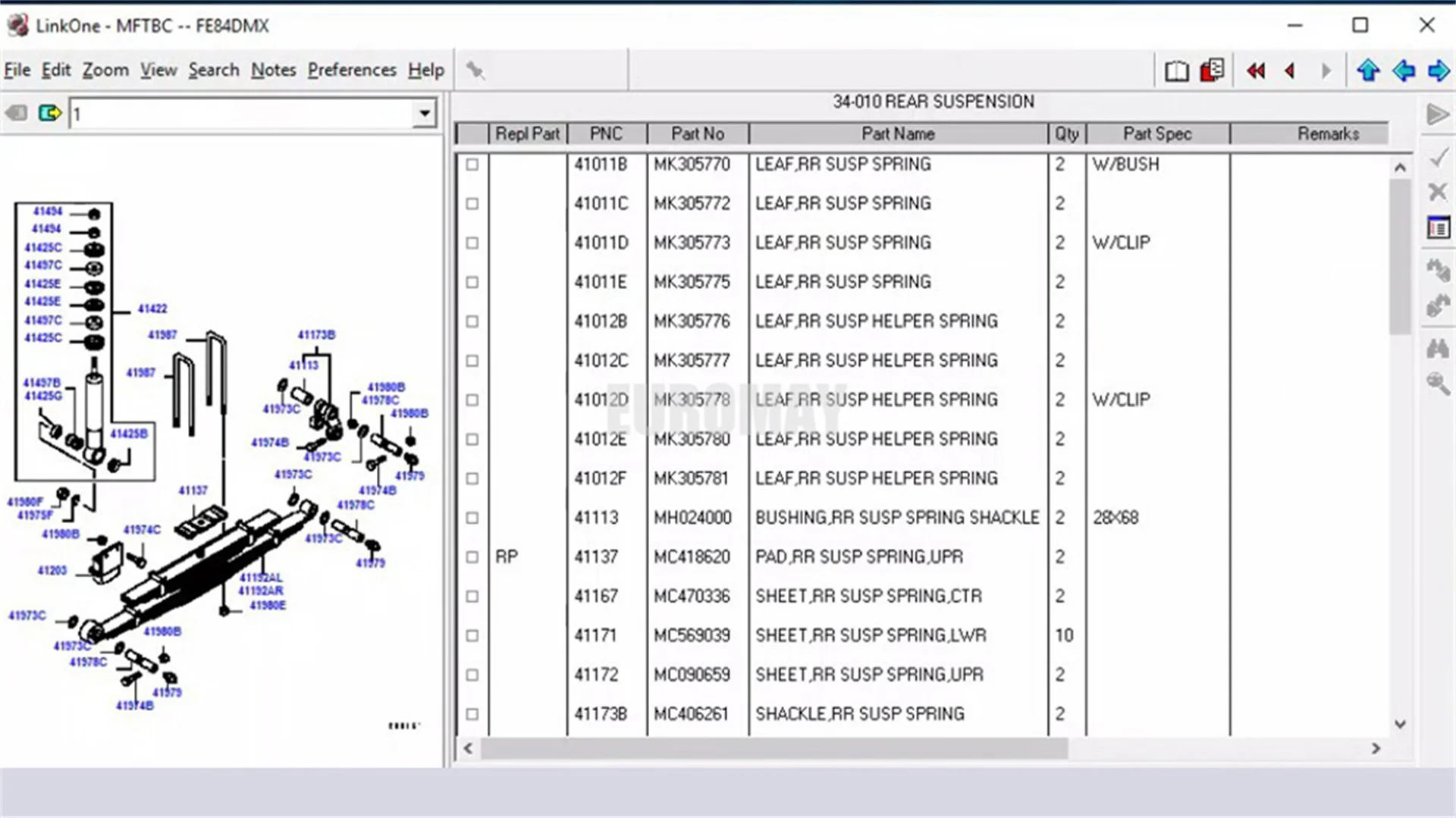Click the red book contents icon
The height and width of the screenshot is (818, 1456).
(x=1212, y=71)
